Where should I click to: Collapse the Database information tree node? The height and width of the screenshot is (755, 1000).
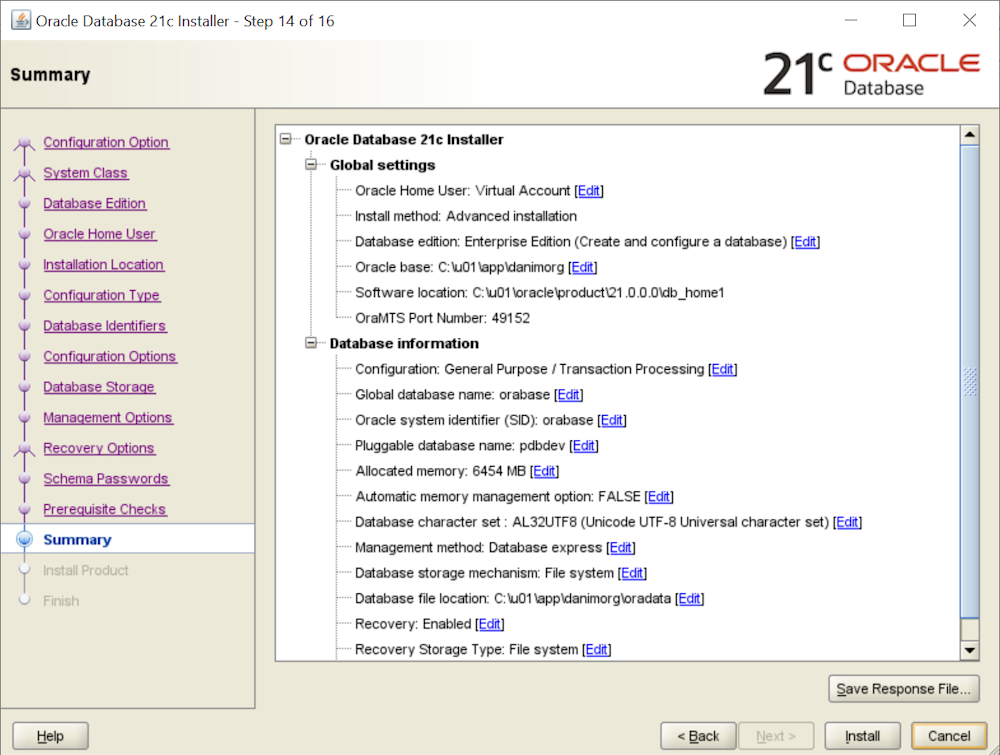pos(311,343)
